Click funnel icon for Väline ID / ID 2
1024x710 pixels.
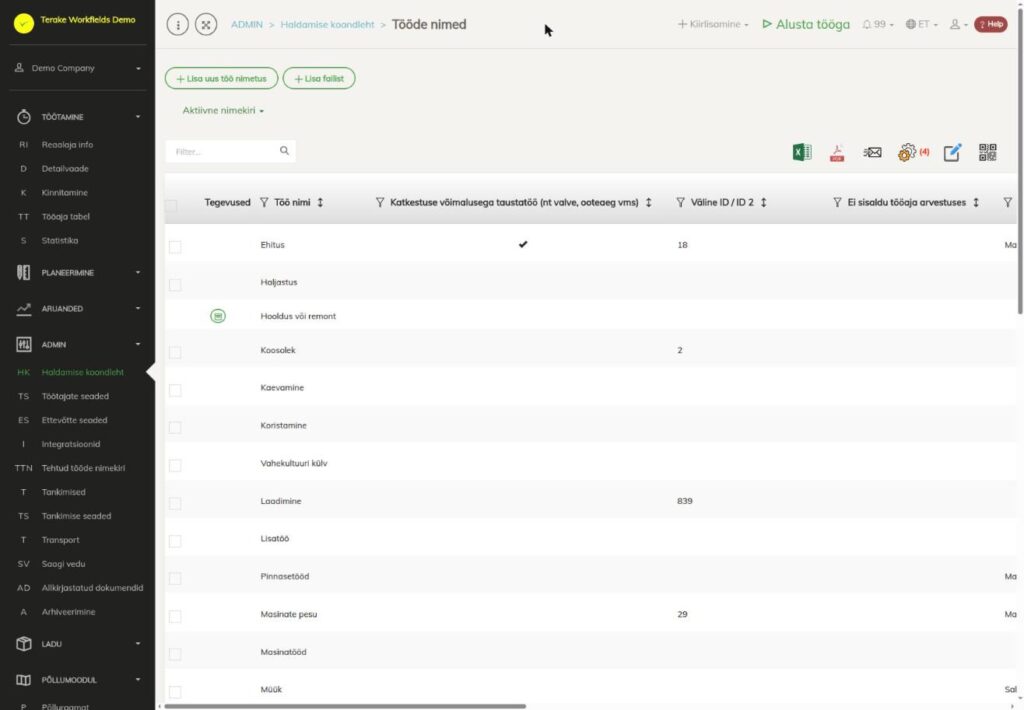680,202
